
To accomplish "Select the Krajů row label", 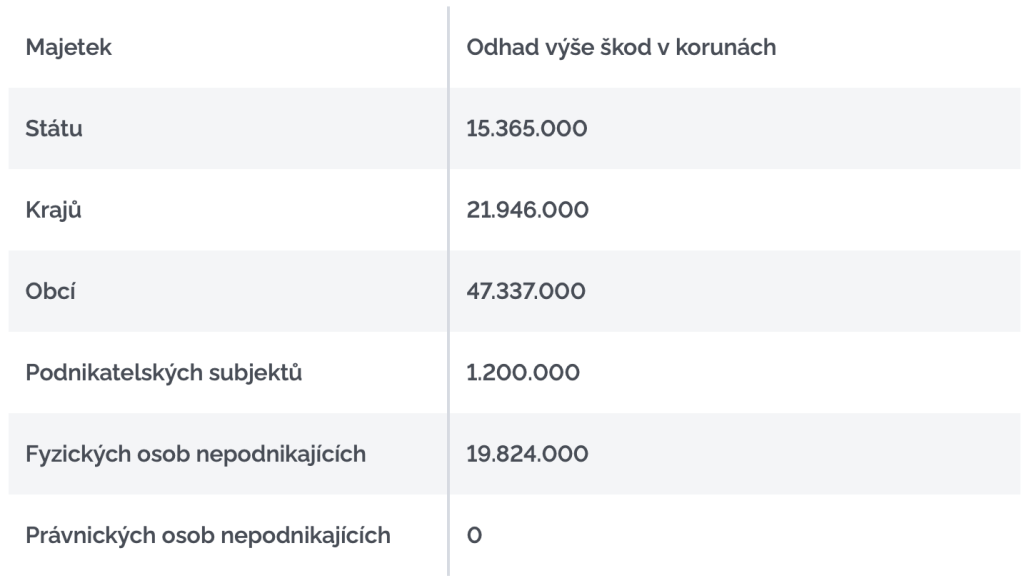I will coord(56,210).
